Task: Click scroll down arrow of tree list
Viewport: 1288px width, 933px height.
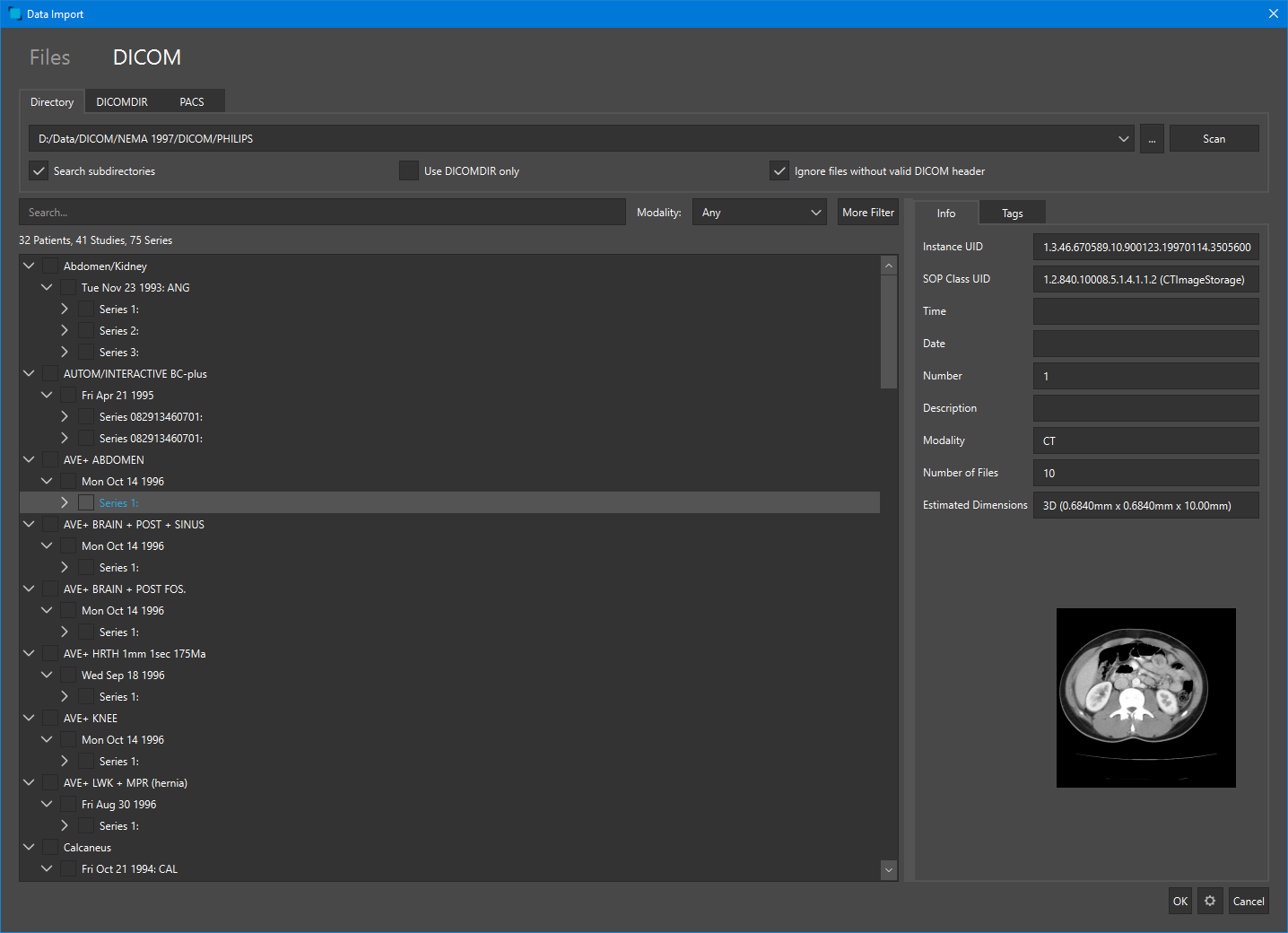Action: click(x=889, y=869)
